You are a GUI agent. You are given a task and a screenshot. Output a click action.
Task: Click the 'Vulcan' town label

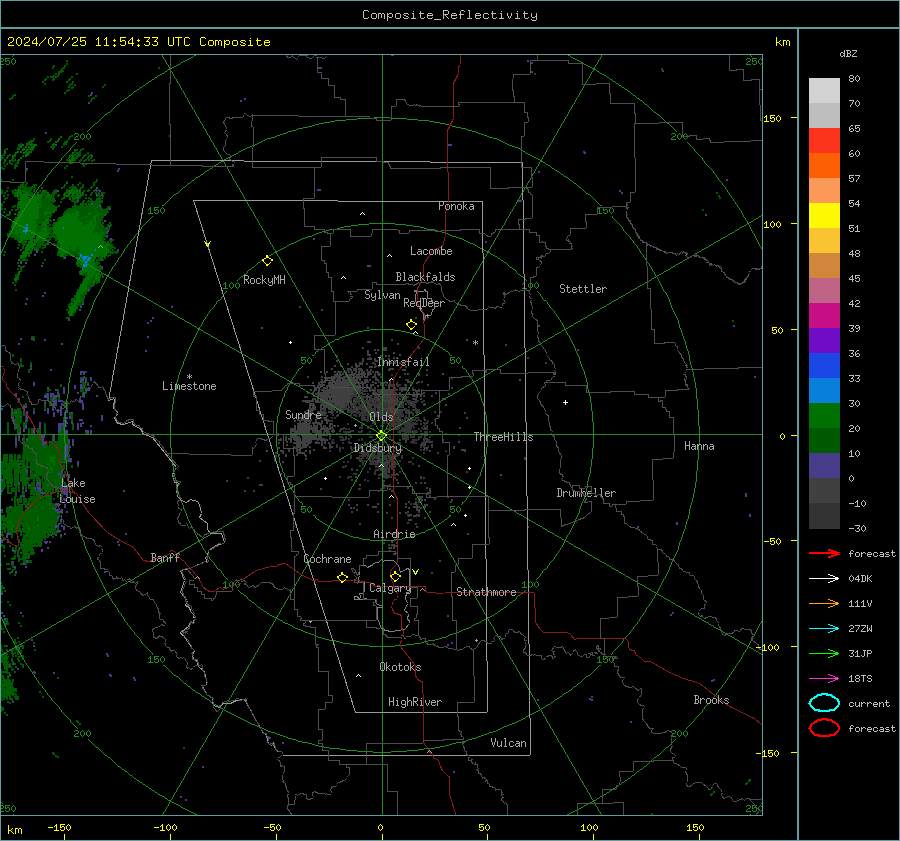click(x=509, y=743)
